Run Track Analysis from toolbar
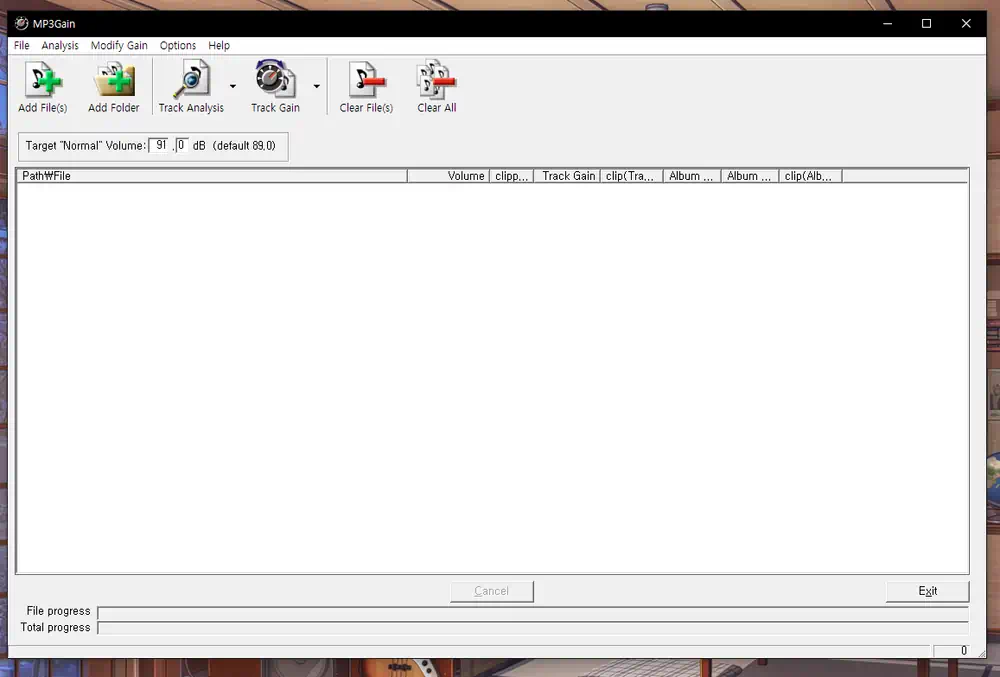 [x=191, y=87]
